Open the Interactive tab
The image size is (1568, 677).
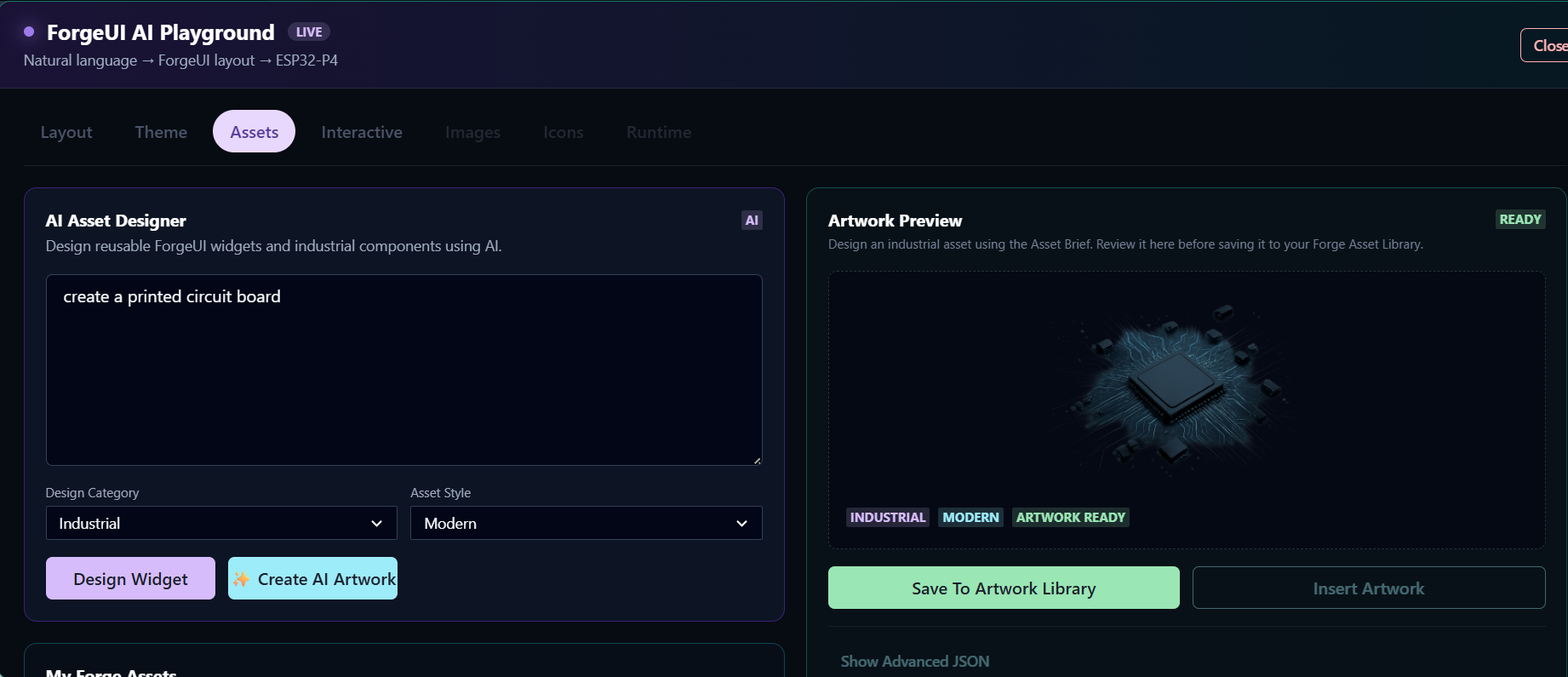(x=362, y=132)
